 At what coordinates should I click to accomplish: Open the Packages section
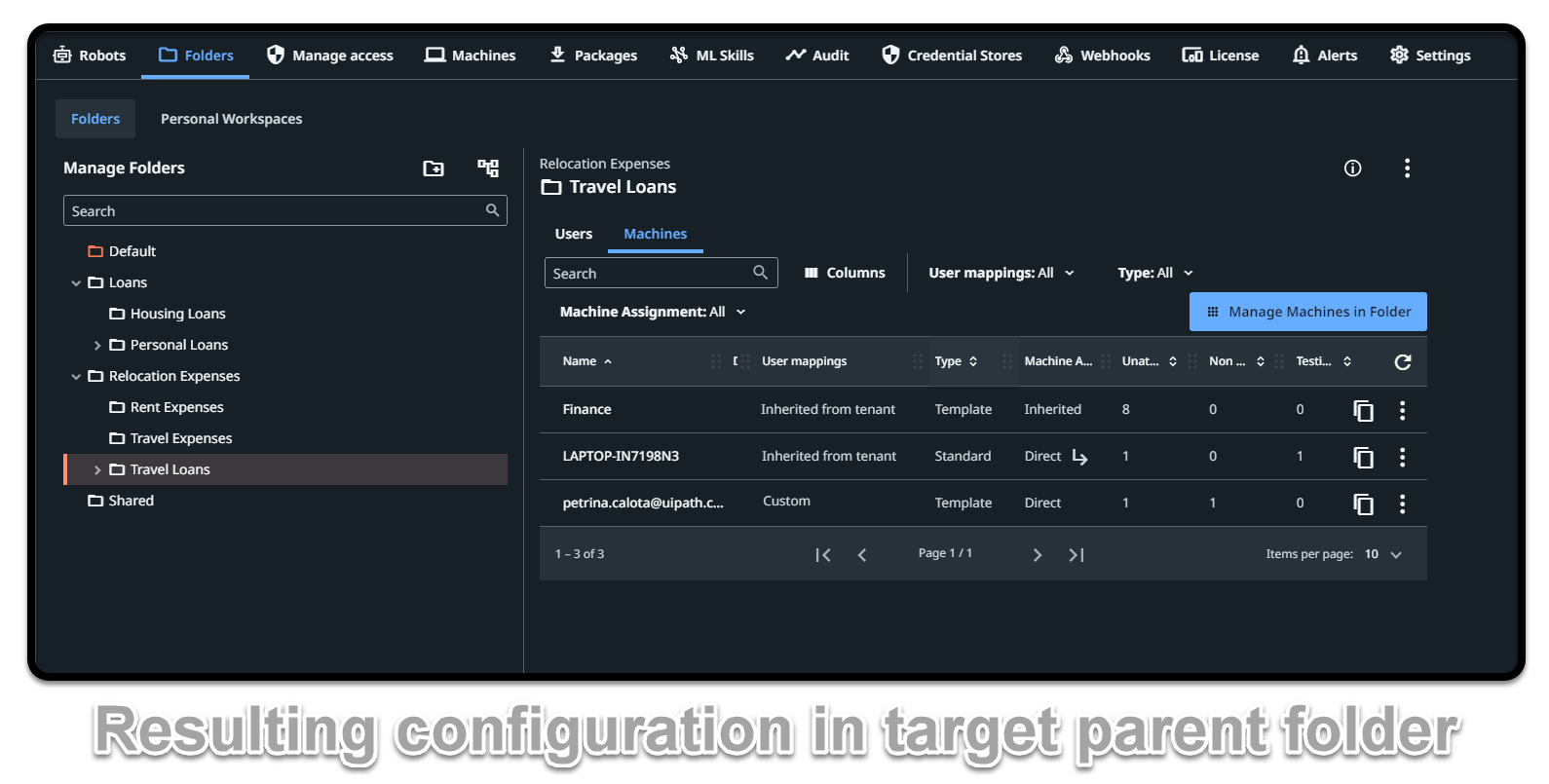coord(592,56)
